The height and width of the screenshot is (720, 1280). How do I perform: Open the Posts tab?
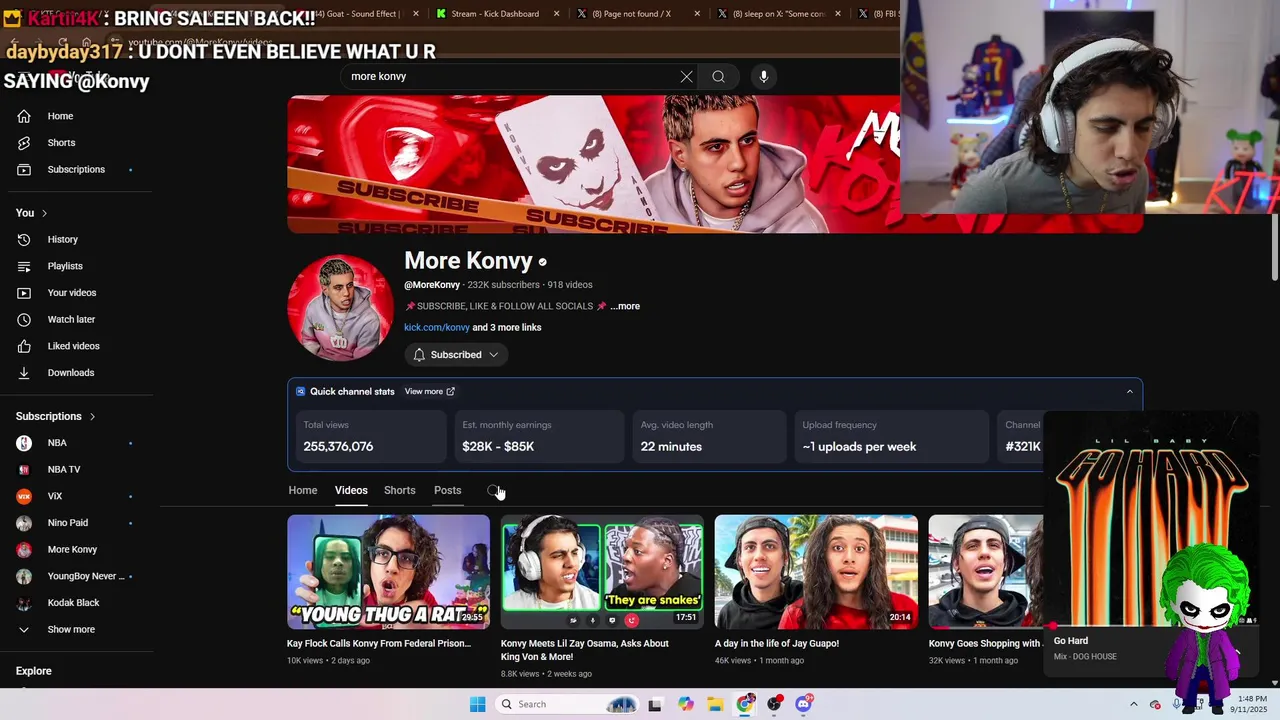click(x=447, y=490)
